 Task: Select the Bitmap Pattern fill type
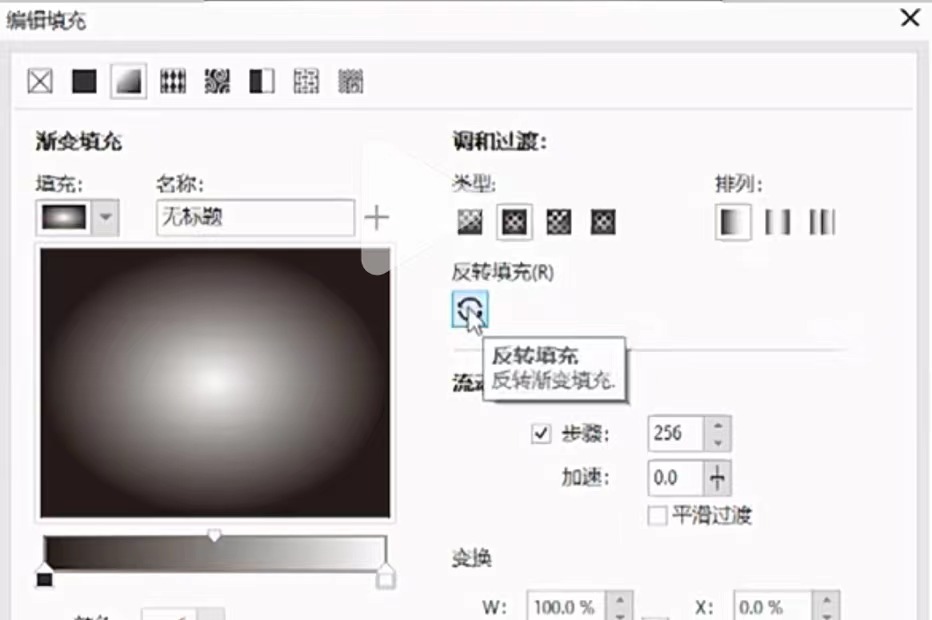216,81
